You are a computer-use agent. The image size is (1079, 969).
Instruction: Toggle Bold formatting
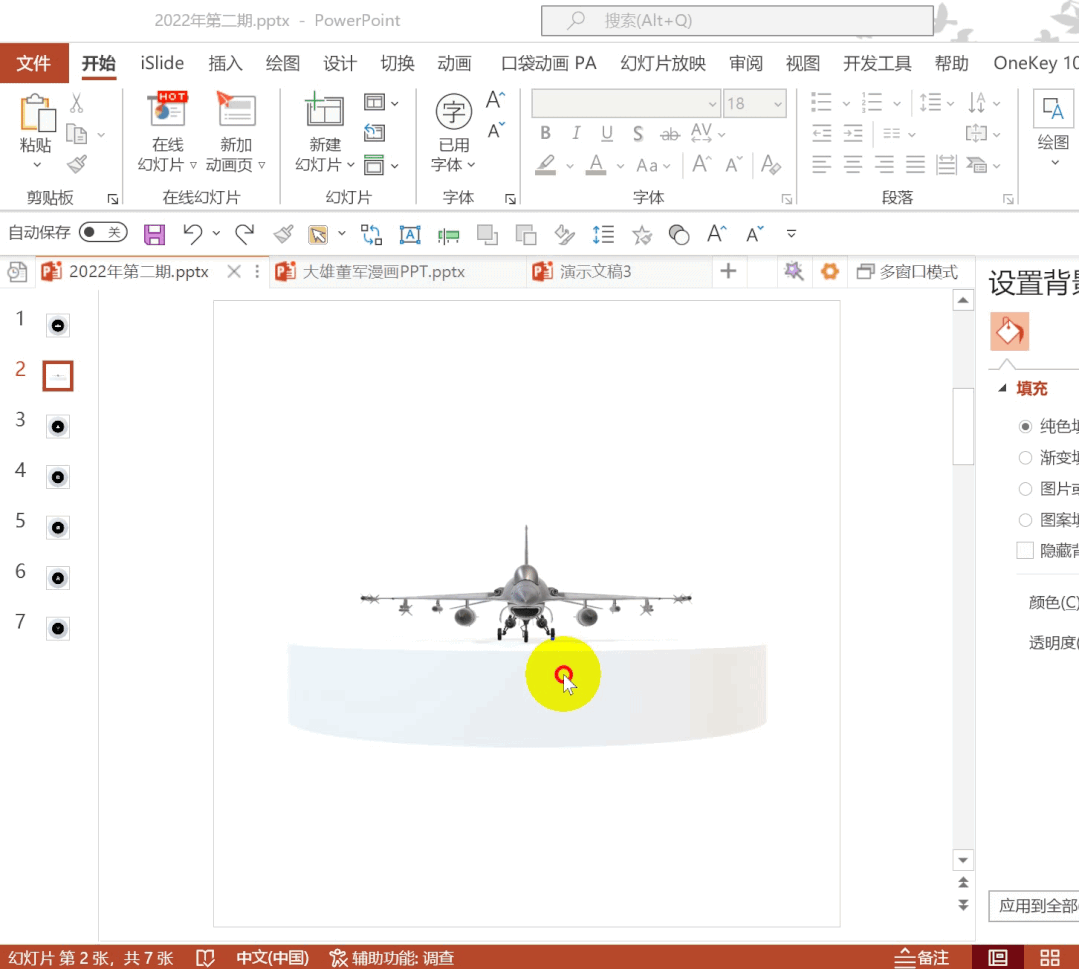coord(546,134)
